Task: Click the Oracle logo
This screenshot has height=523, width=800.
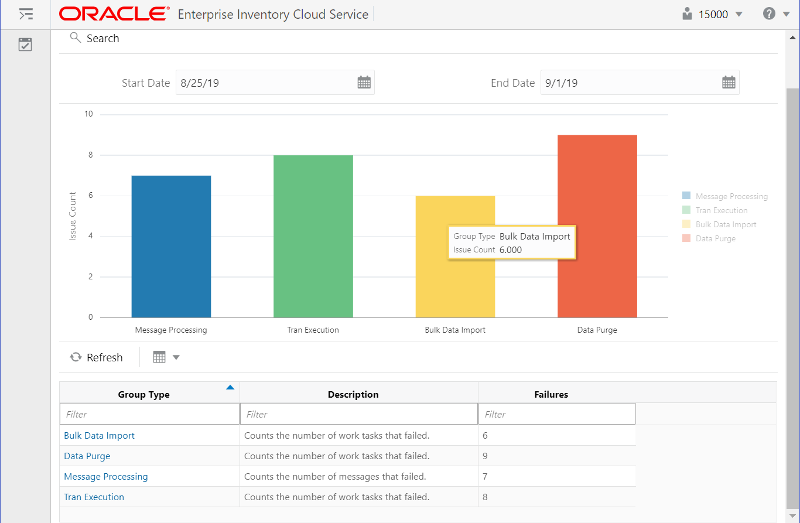Action: [x=114, y=14]
